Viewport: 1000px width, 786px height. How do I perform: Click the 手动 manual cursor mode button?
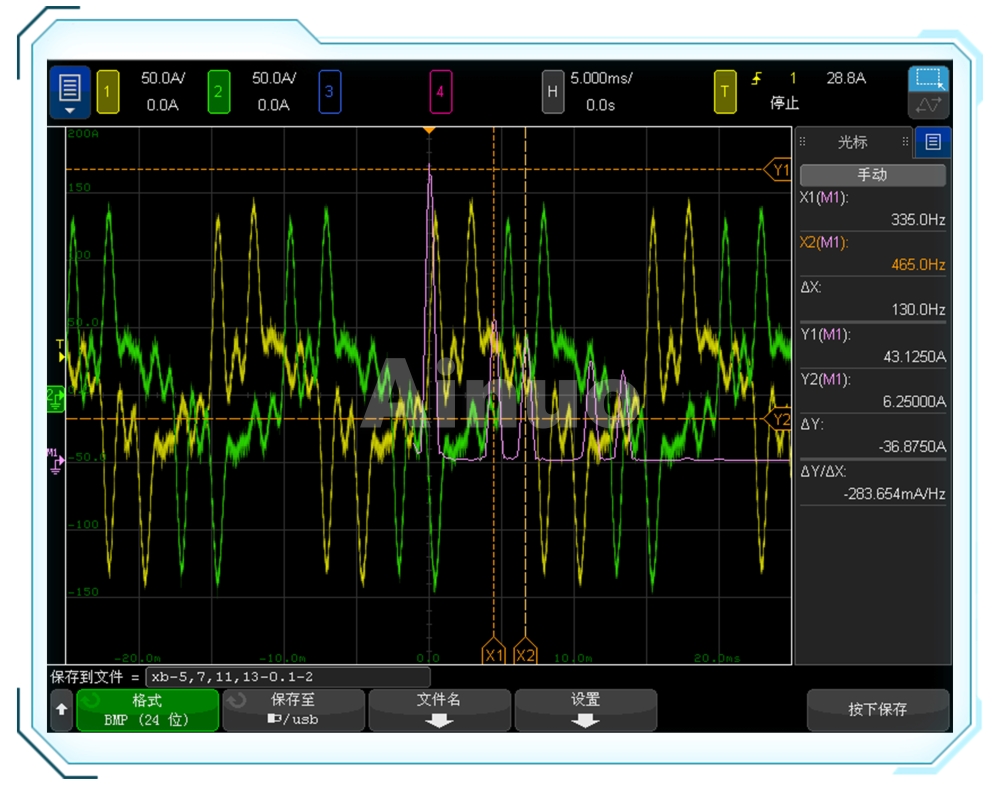coord(872,174)
